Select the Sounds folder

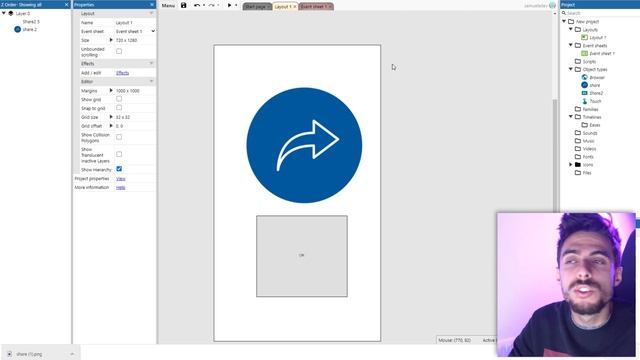click(586, 133)
